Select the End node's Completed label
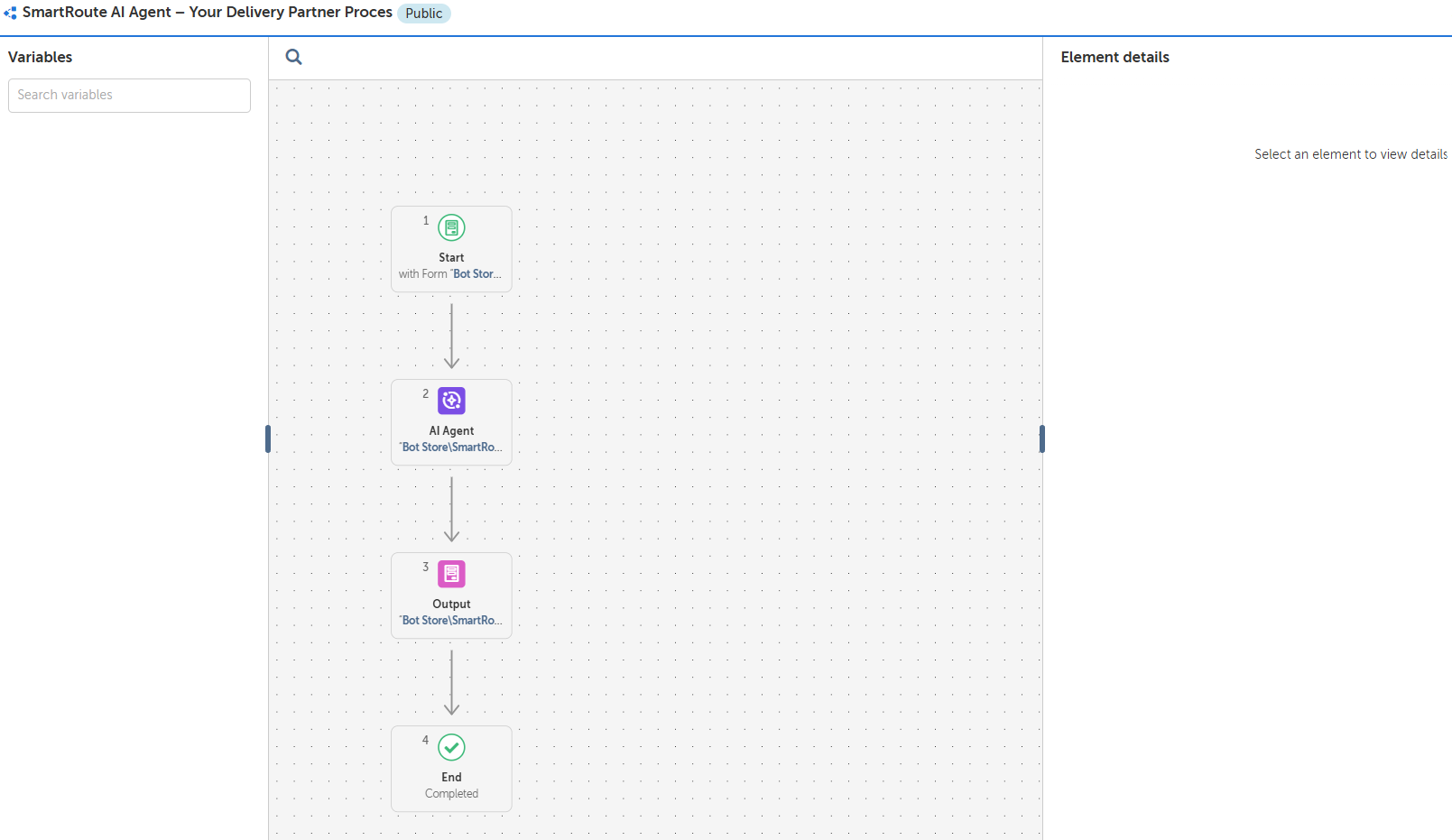This screenshot has height=840, width=1452. [x=451, y=794]
